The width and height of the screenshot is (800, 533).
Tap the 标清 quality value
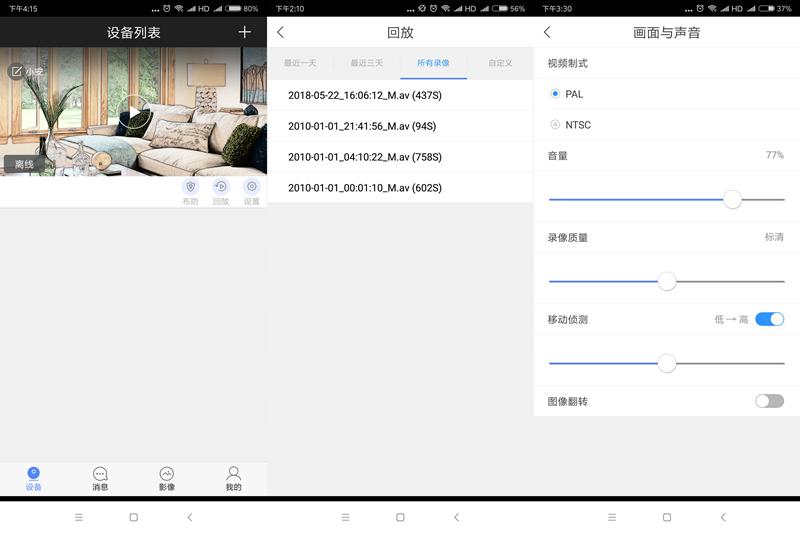774,237
